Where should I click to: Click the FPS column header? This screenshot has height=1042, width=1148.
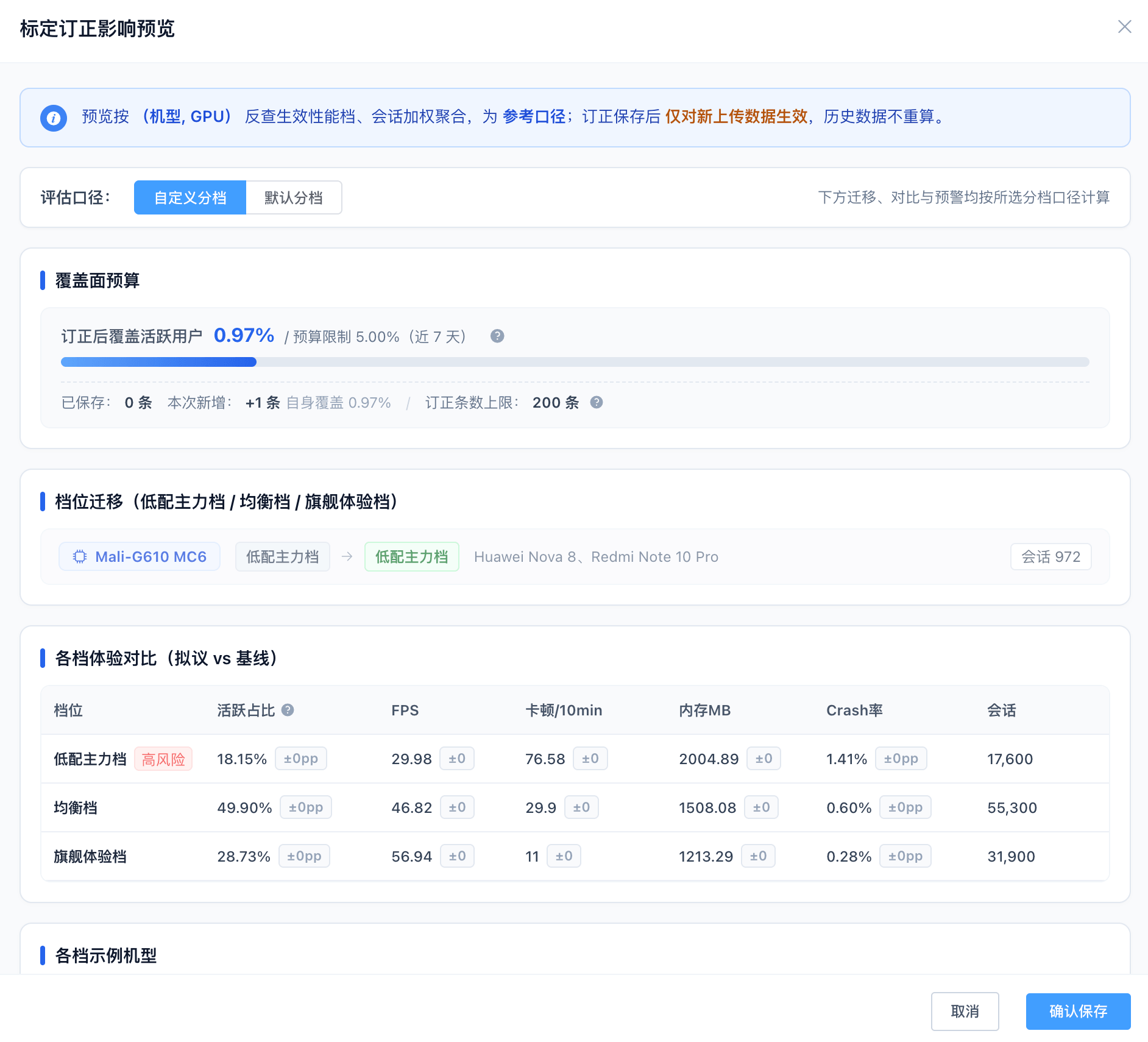(x=405, y=711)
